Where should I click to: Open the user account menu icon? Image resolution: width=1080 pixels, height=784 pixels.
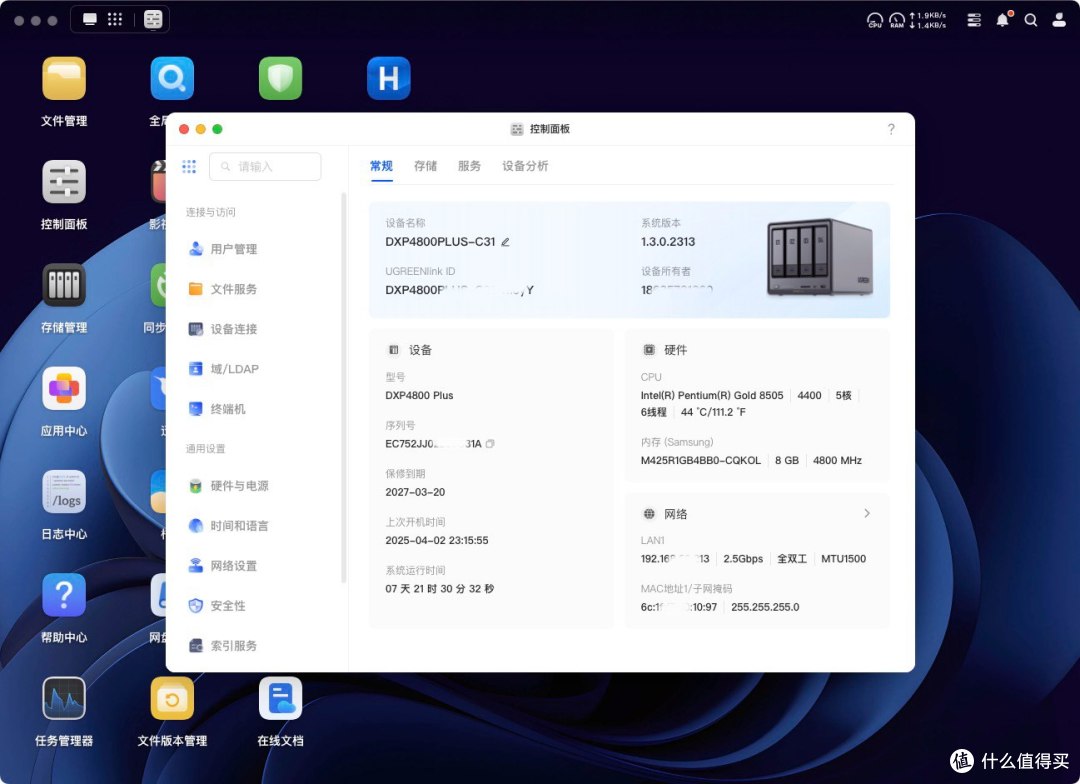pyautogui.click(x=1059, y=20)
